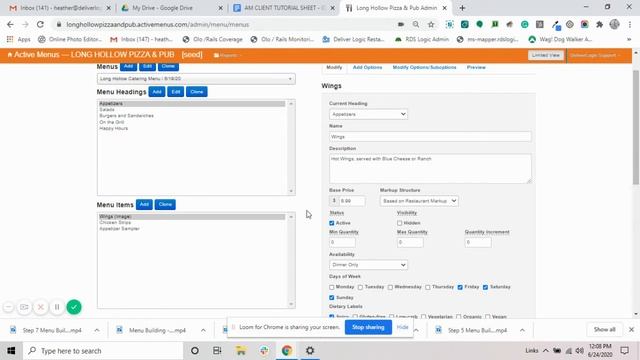Image resolution: width=640 pixels, height=360 pixels.
Task: Switch to the Modify tab
Action: [x=334, y=67]
